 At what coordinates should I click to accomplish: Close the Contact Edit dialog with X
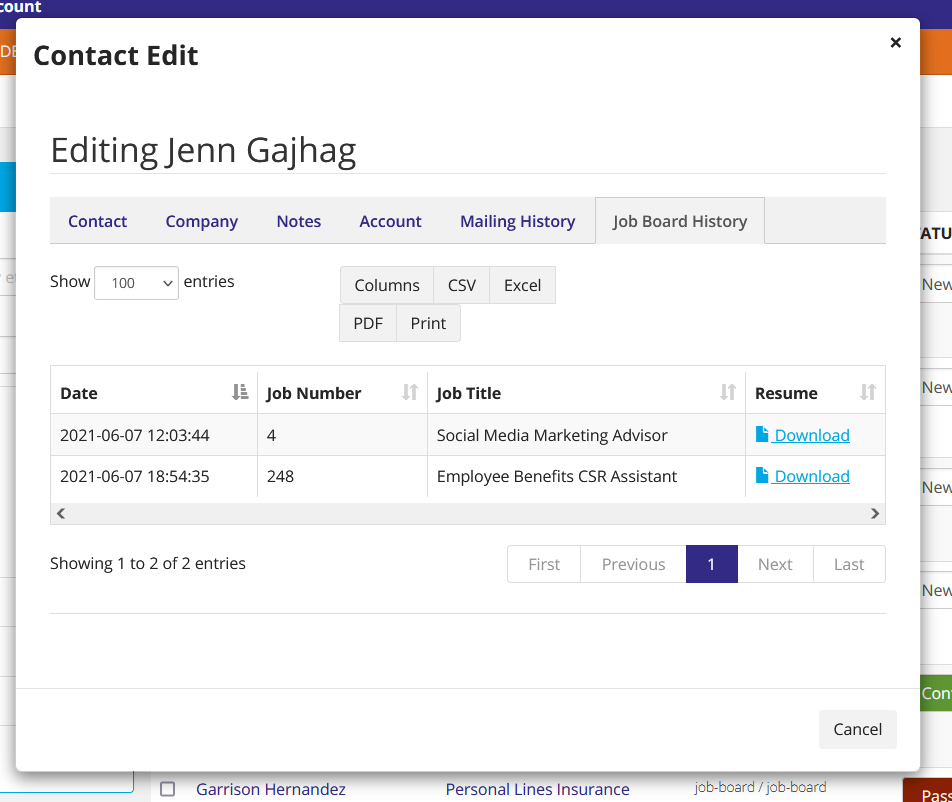[x=896, y=42]
